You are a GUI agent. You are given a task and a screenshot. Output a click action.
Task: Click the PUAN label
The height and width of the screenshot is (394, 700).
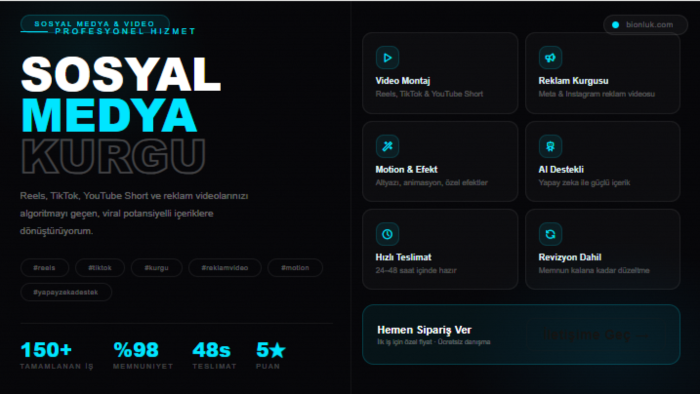coord(268,366)
